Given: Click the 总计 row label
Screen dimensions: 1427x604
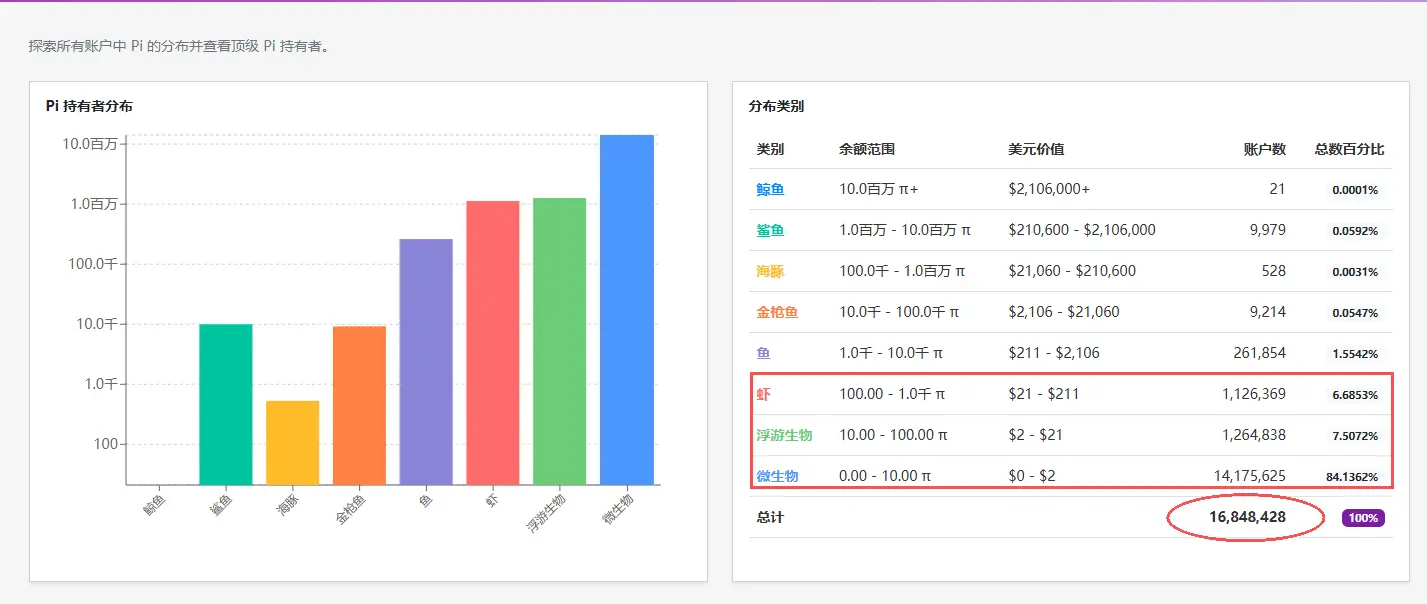Looking at the screenshot, I should click(x=770, y=518).
